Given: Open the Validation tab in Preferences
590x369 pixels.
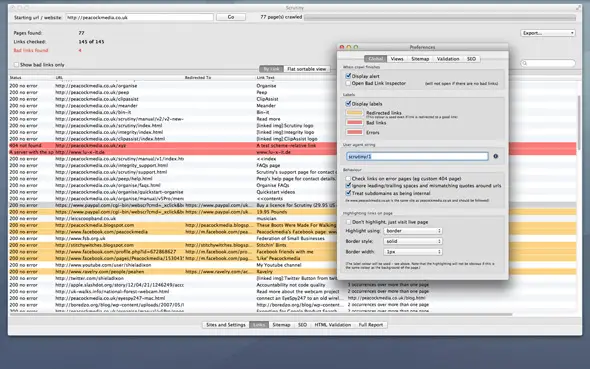Looking at the screenshot, I should click(448, 59).
